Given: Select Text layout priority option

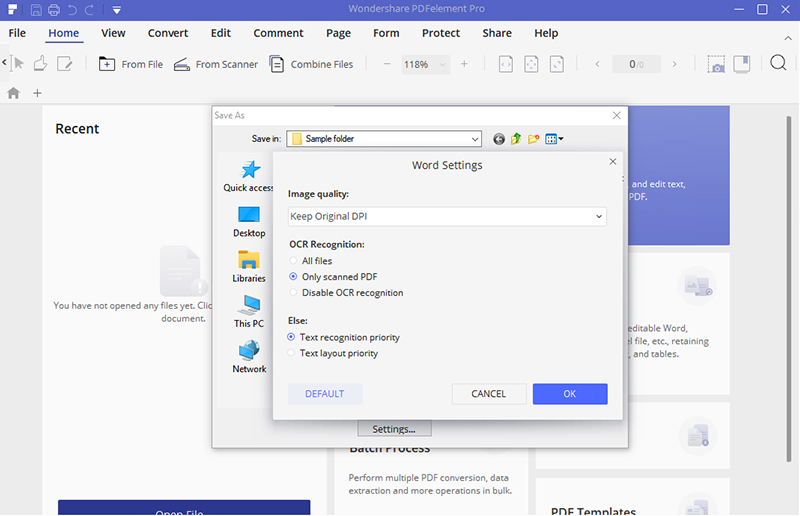Looking at the screenshot, I should coord(333,353).
